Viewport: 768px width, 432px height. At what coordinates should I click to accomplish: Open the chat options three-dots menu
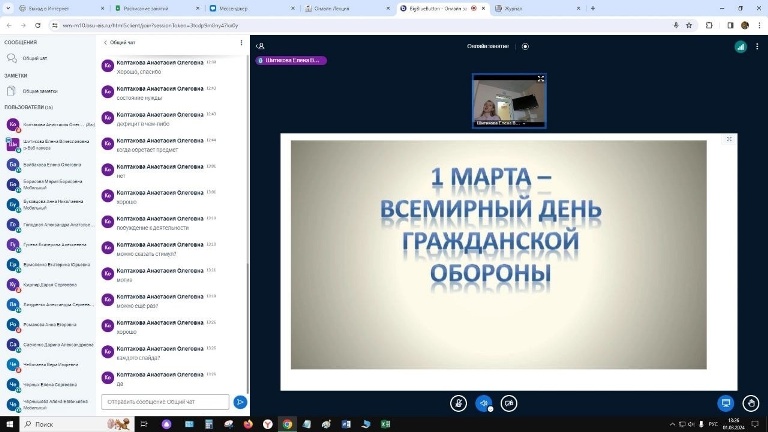(241, 43)
